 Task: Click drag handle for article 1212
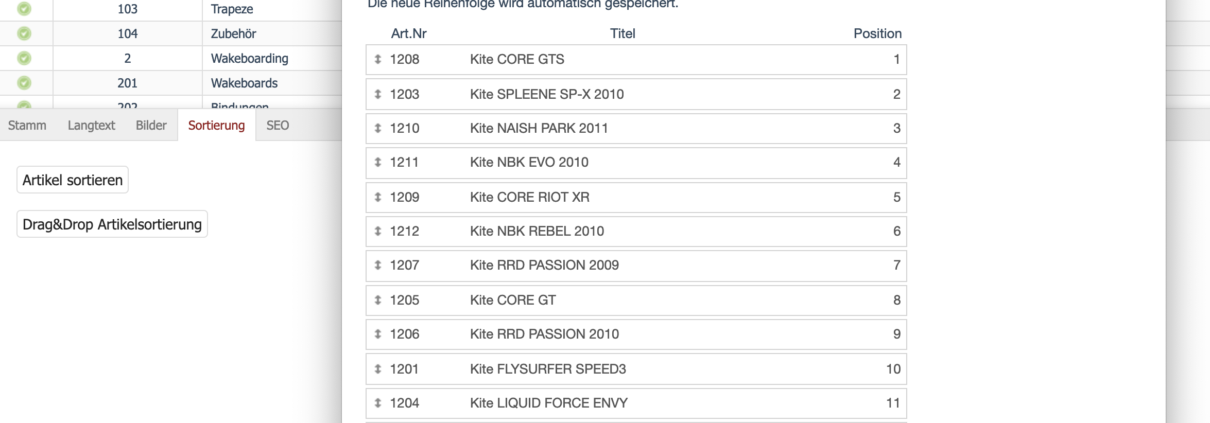[378, 232]
